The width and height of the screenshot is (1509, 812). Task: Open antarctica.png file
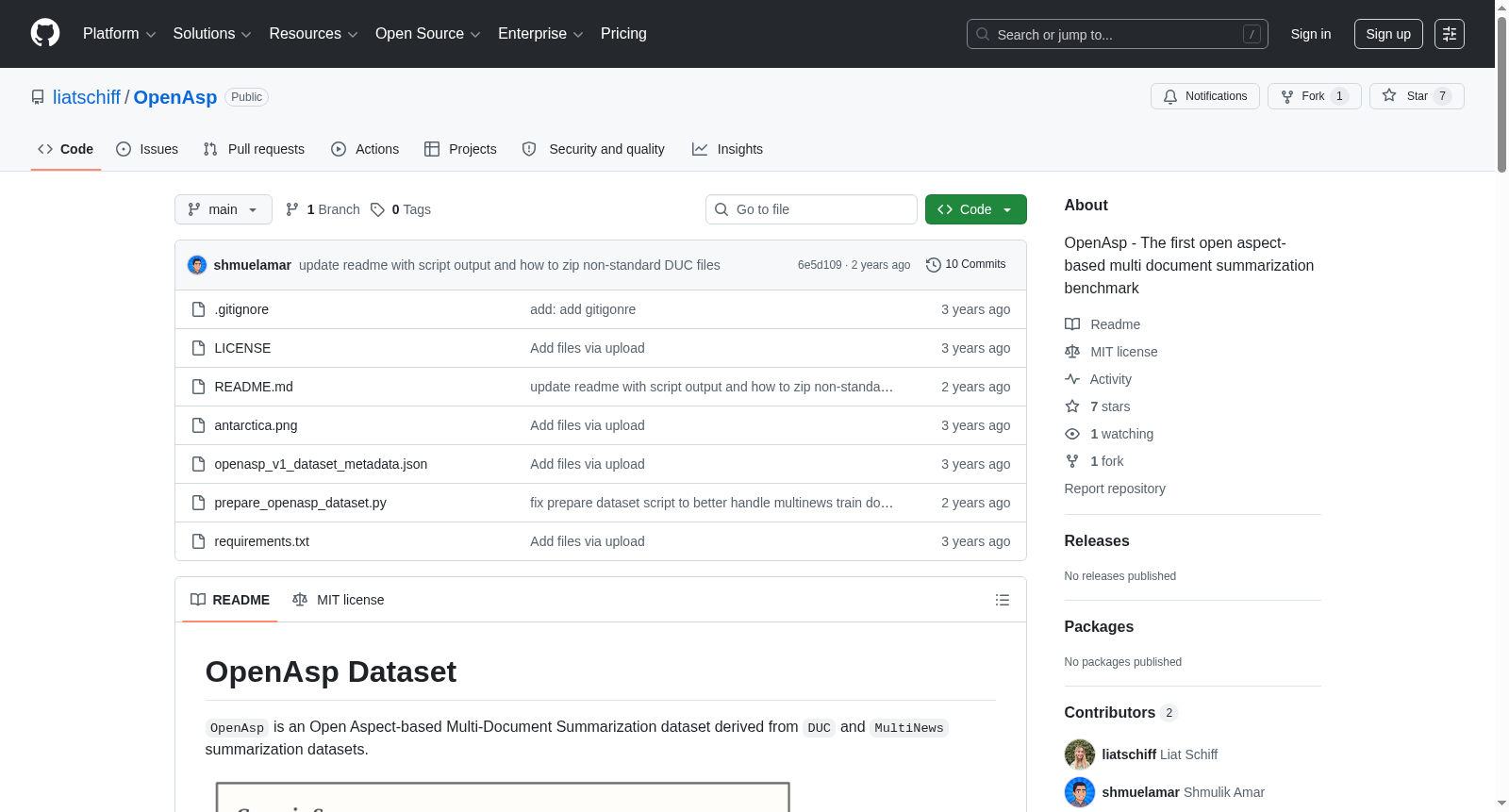(x=256, y=425)
